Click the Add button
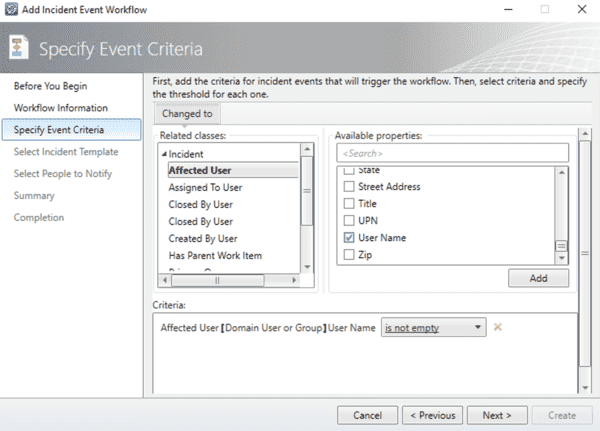600x431 pixels. [x=538, y=278]
